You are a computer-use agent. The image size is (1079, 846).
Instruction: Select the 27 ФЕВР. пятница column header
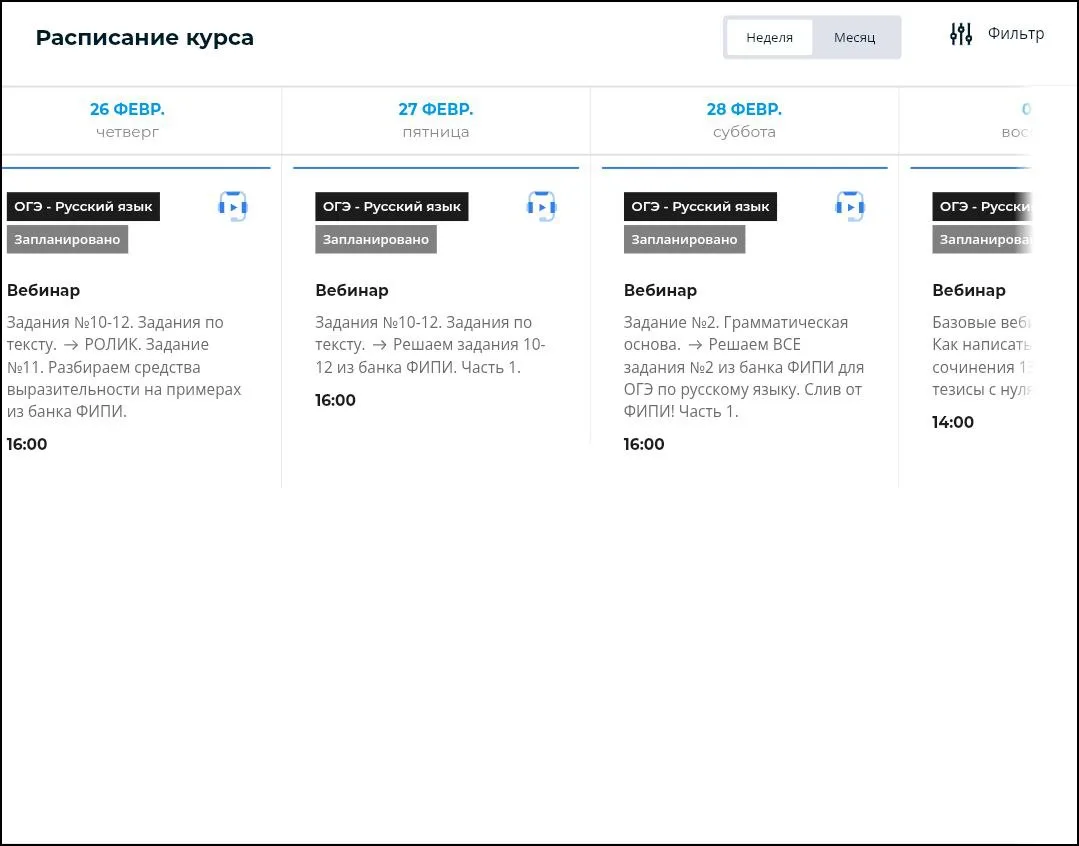pos(435,120)
